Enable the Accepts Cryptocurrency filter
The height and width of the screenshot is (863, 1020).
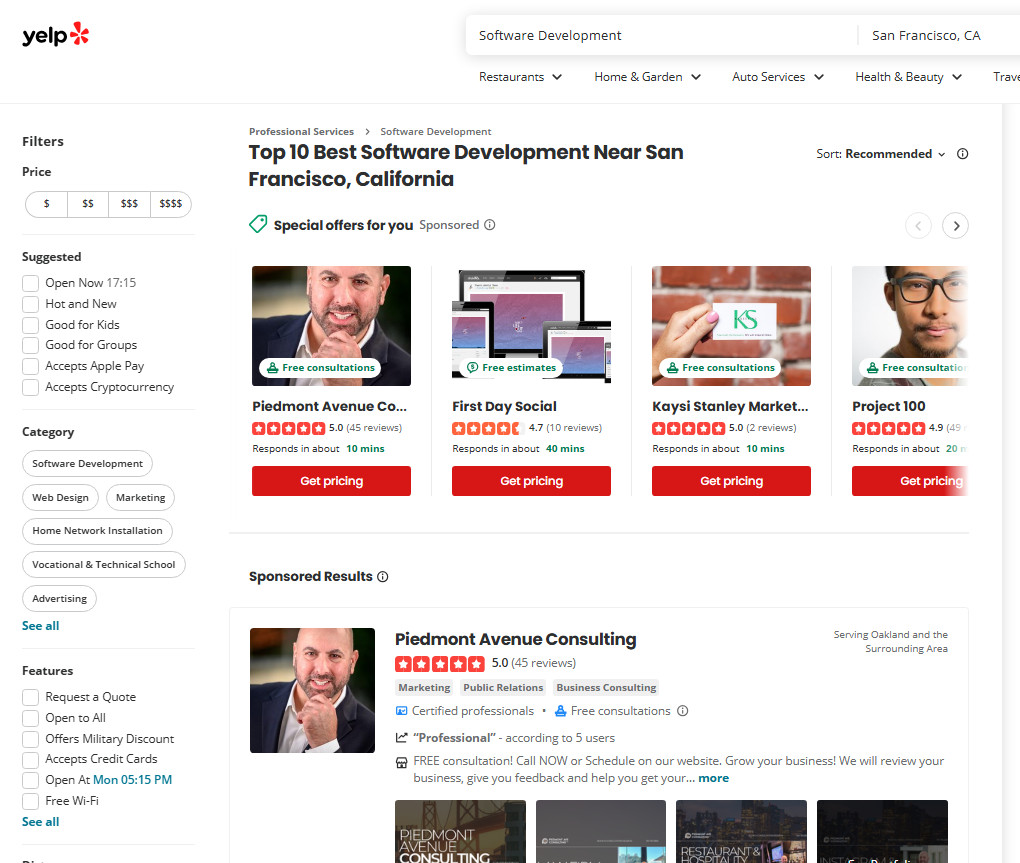click(30, 387)
